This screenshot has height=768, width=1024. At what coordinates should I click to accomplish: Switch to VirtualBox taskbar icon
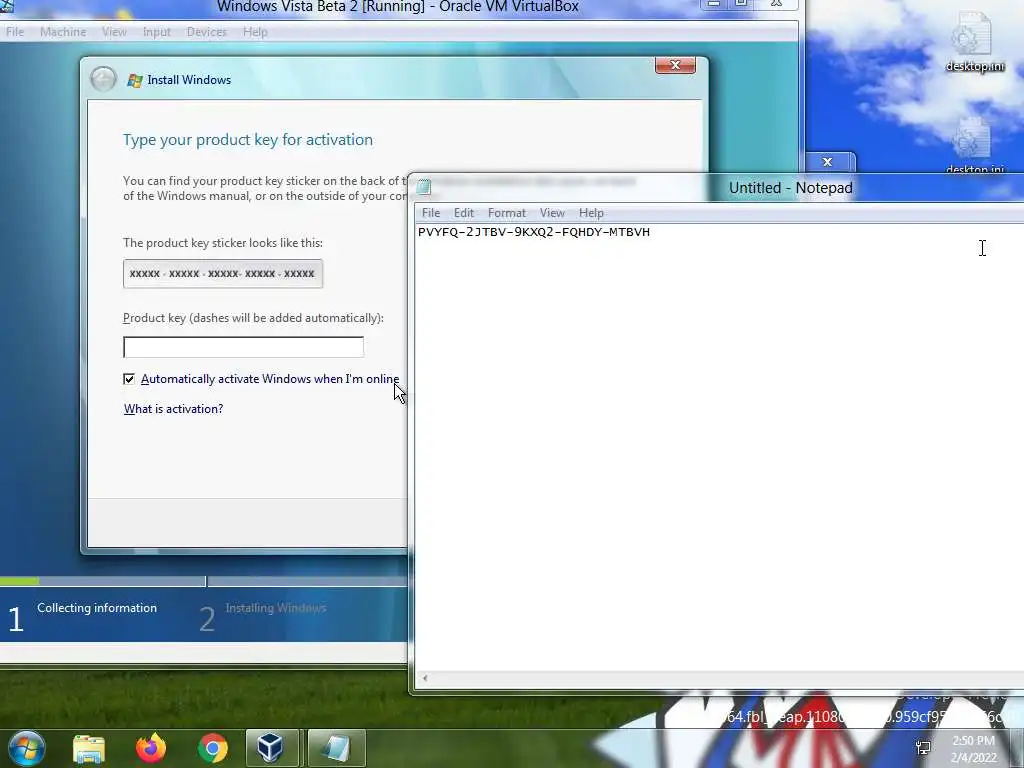[272, 748]
